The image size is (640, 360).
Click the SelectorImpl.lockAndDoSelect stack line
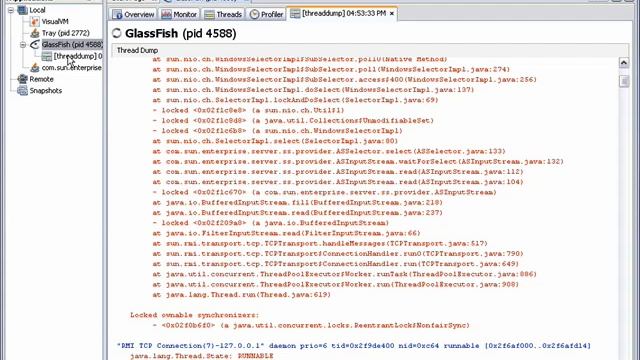tap(295, 100)
